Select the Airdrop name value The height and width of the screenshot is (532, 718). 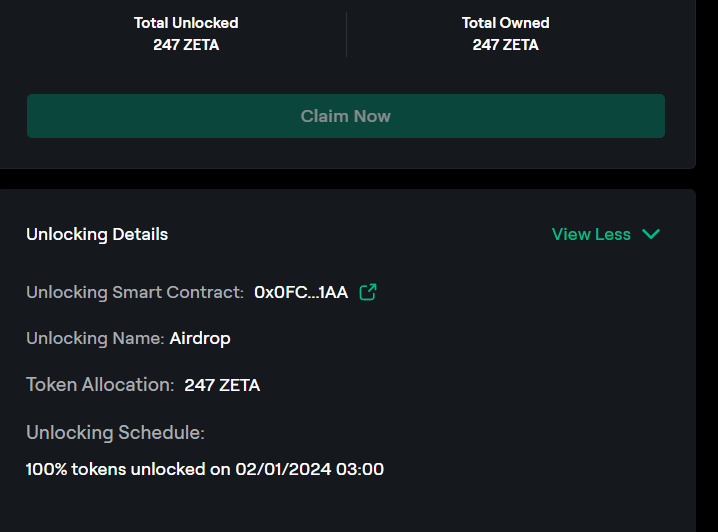tap(200, 338)
